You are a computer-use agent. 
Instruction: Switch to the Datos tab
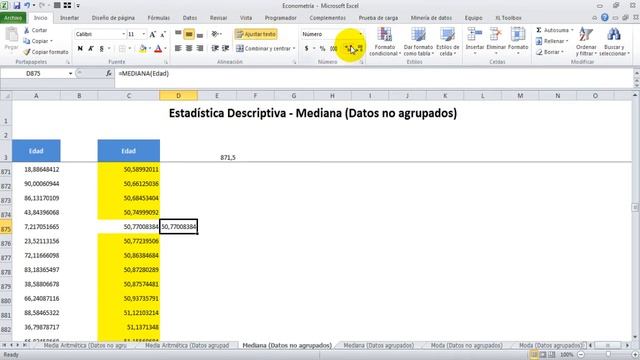189,18
